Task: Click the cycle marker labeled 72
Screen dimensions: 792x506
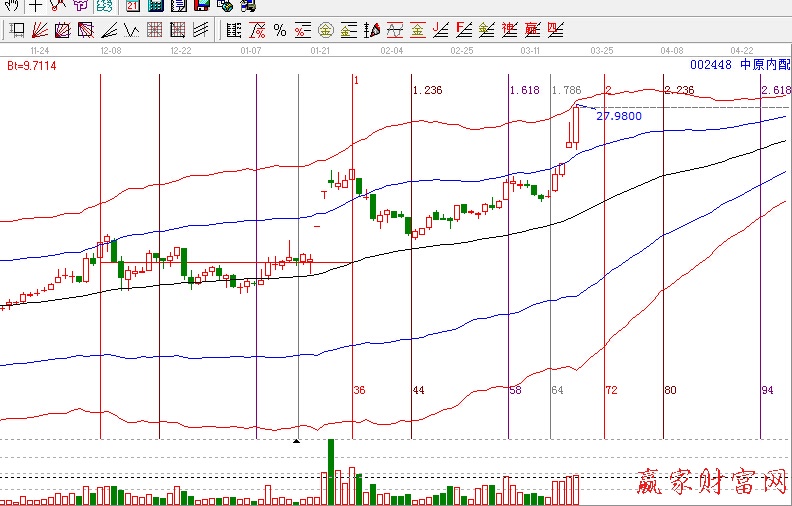Action: coord(611,388)
